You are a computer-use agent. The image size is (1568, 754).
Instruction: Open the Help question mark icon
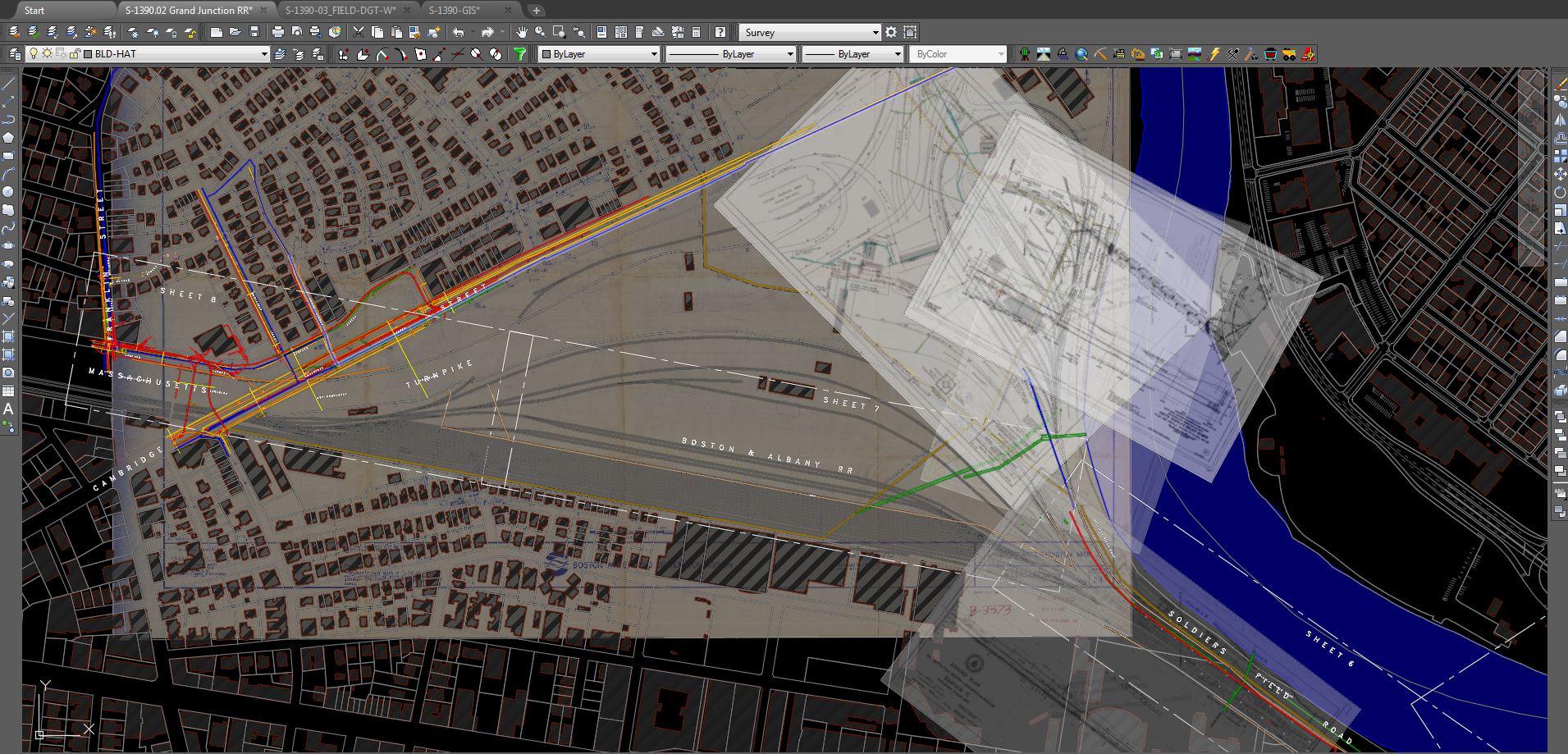[x=720, y=33]
